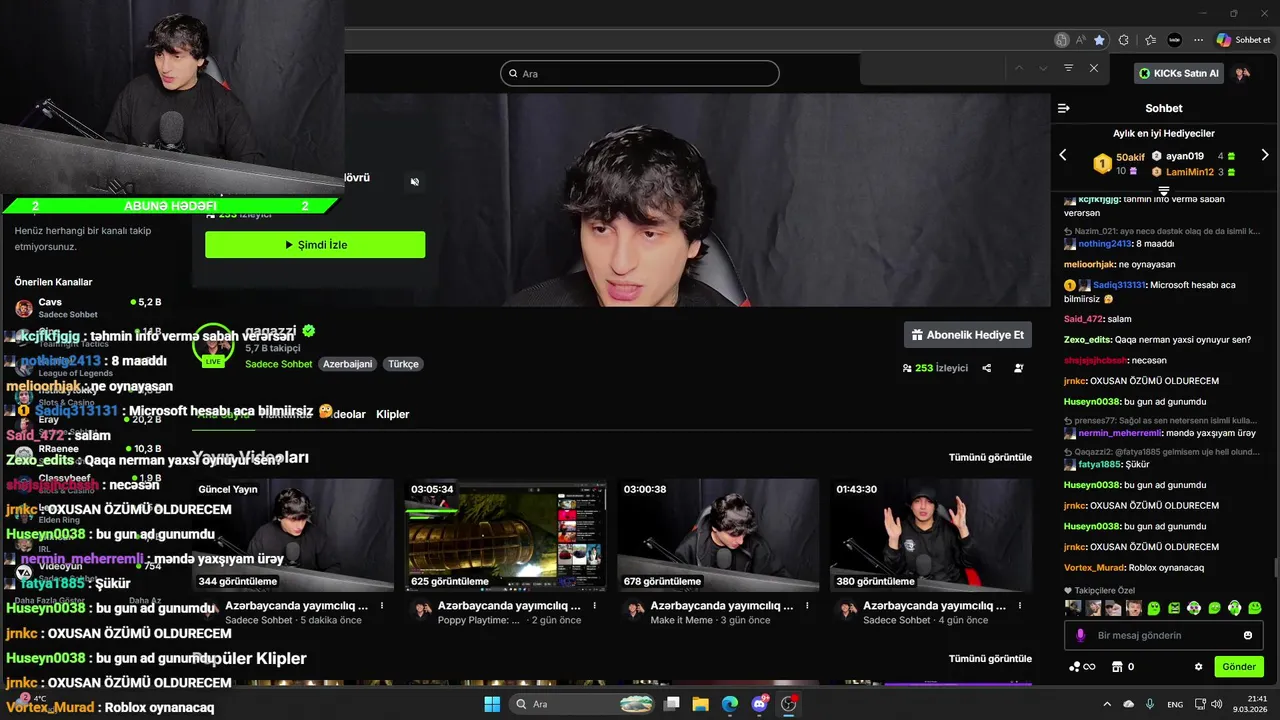Screen dimensions: 1280x720
Task: Send chat message with Gönder button
Action: (x=1239, y=667)
